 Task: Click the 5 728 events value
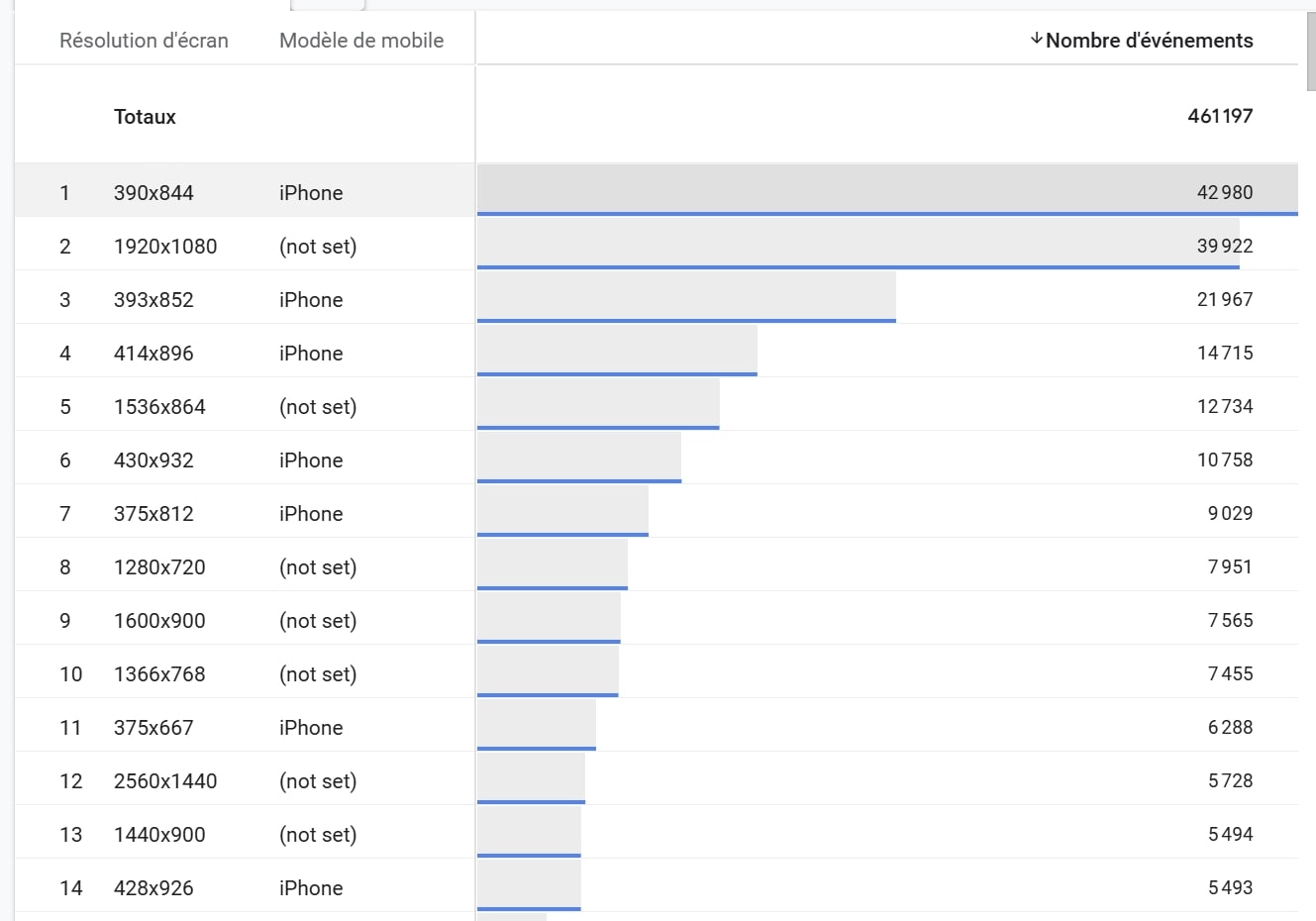(x=1230, y=781)
